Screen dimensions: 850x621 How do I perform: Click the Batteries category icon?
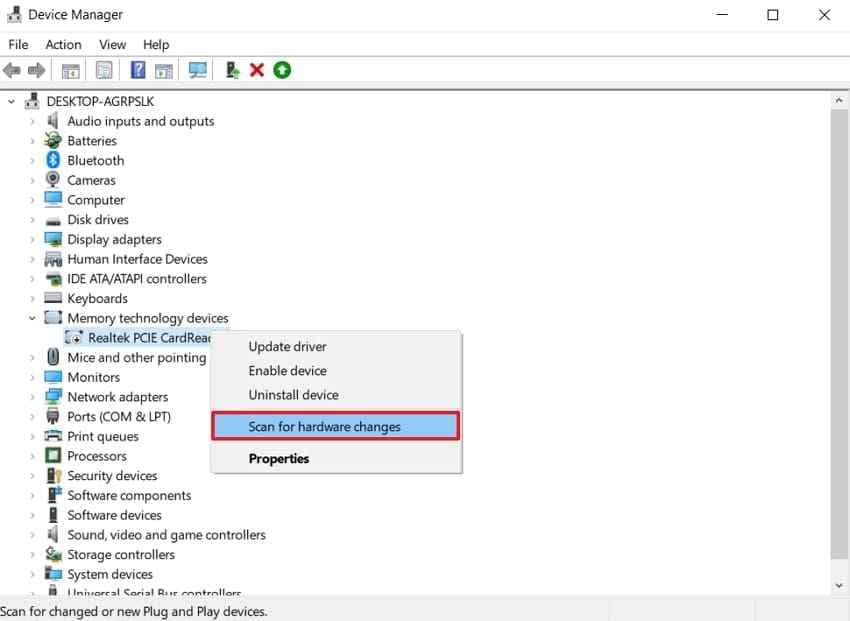[53, 140]
